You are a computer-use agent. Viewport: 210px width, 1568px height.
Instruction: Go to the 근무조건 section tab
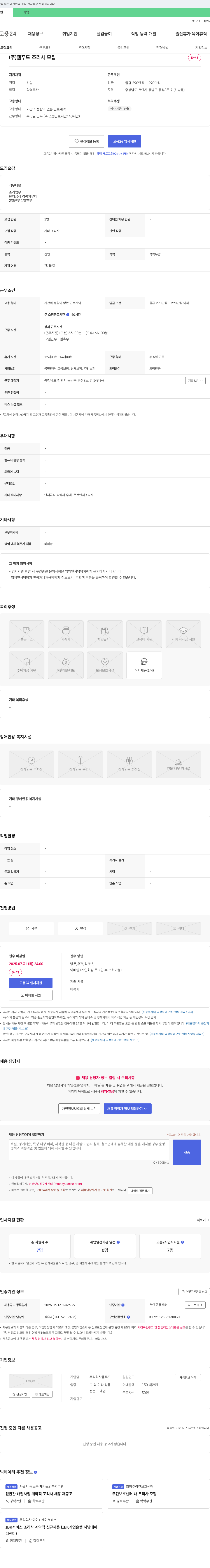(45, 48)
